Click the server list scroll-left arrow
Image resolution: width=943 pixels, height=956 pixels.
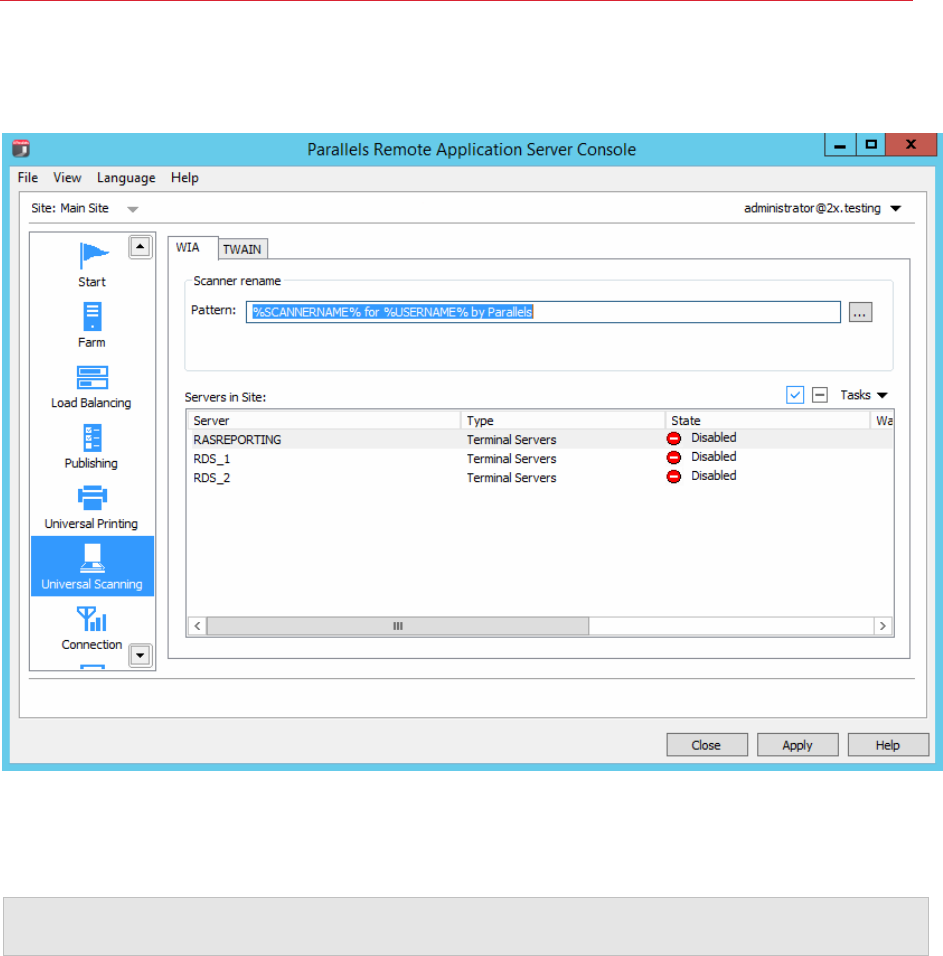[x=197, y=626]
